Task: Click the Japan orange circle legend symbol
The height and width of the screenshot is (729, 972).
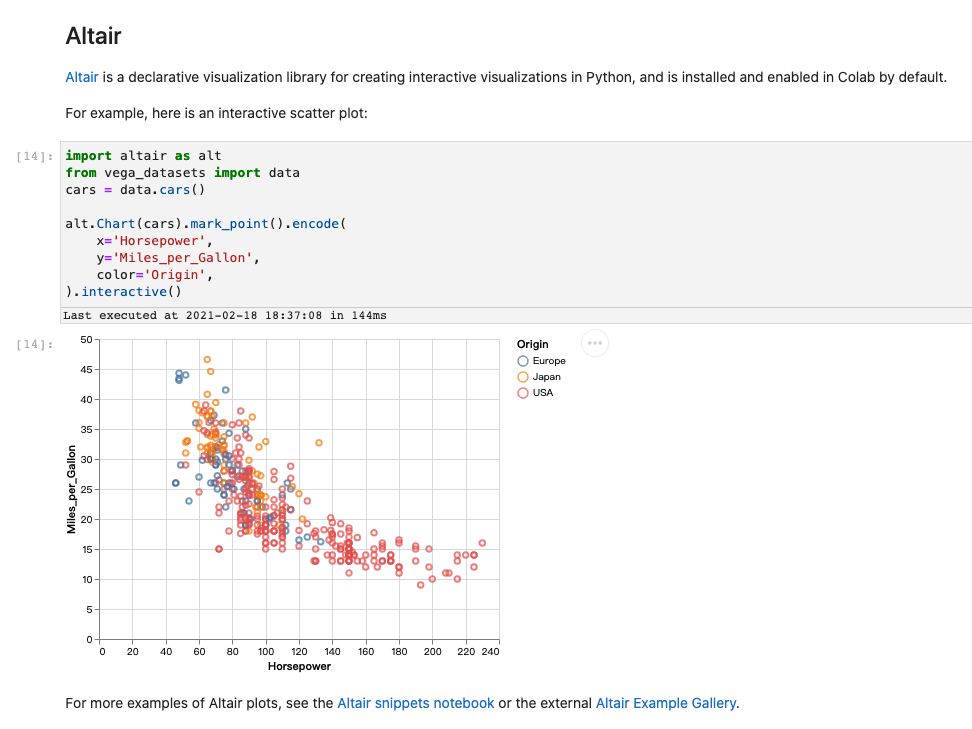Action: click(x=523, y=377)
